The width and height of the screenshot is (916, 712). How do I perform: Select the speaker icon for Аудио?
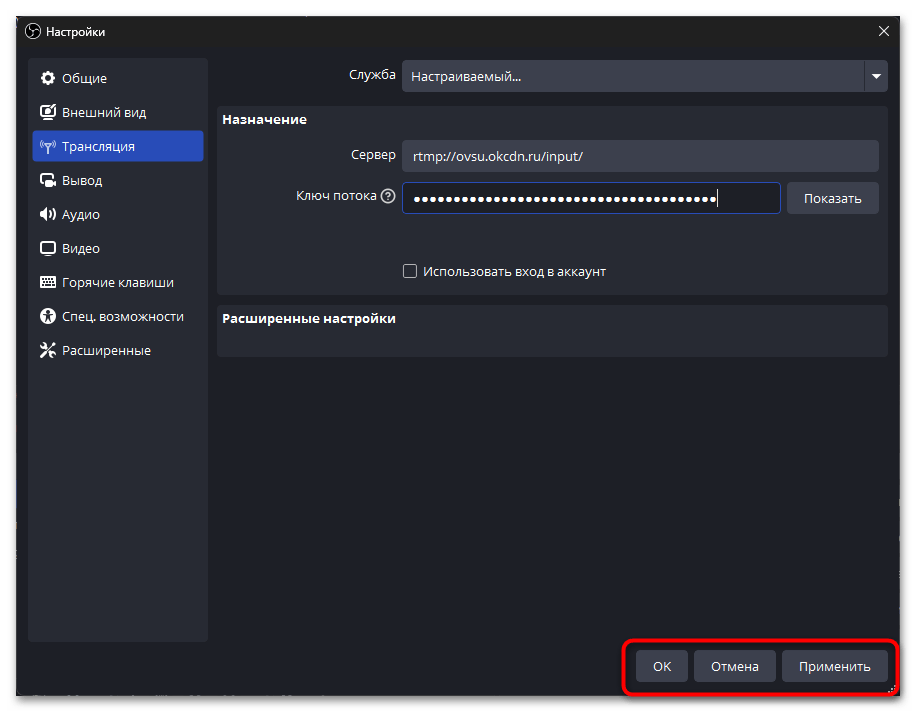tap(47, 215)
